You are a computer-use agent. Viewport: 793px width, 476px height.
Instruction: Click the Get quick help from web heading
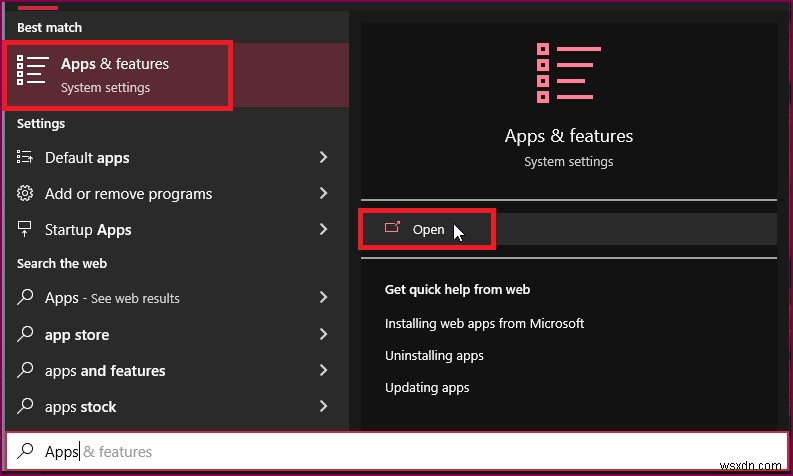tap(457, 289)
